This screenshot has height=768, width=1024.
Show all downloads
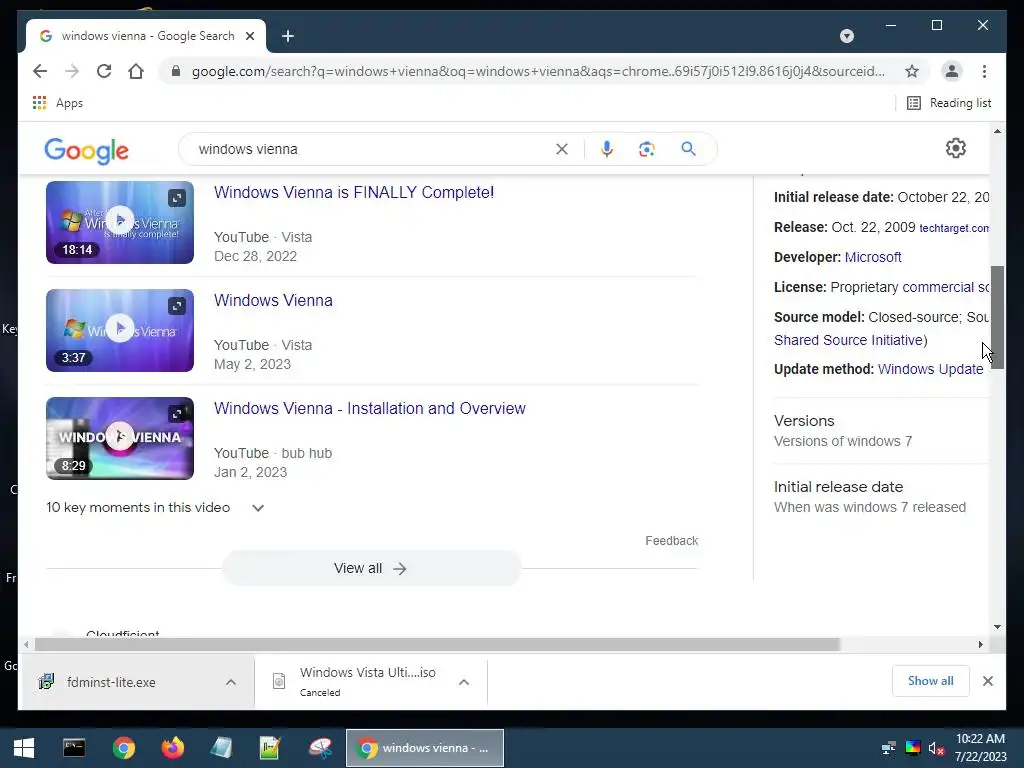(931, 681)
